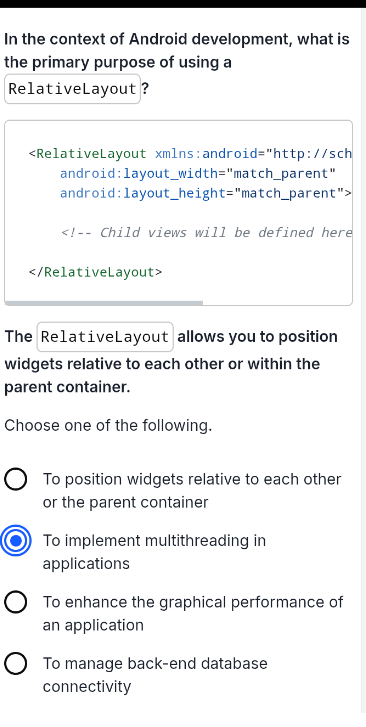Click the page vertical scrollbar on right edge

pyautogui.click(x=364, y=362)
